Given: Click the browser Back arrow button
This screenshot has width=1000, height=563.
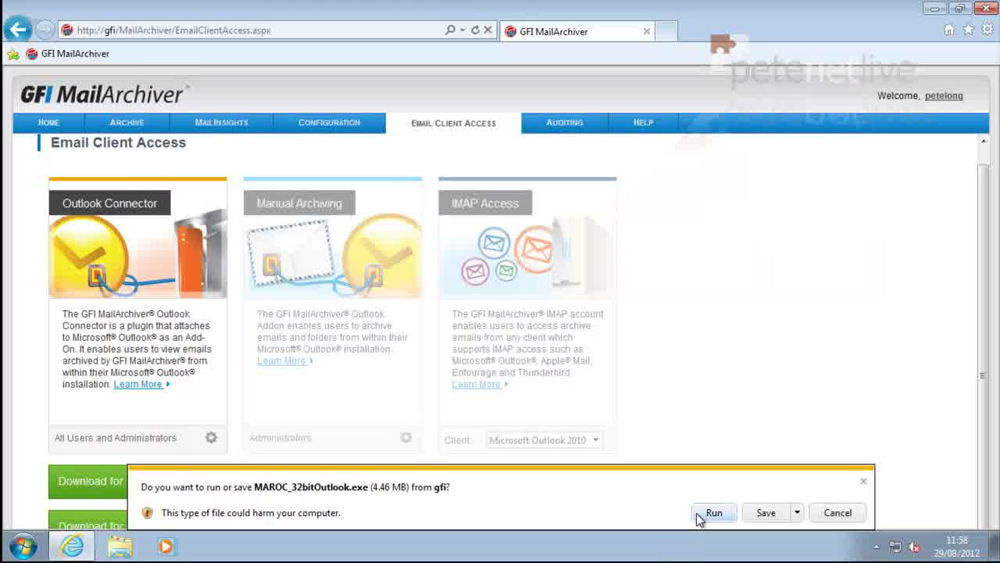Looking at the screenshot, I should tap(18, 29).
